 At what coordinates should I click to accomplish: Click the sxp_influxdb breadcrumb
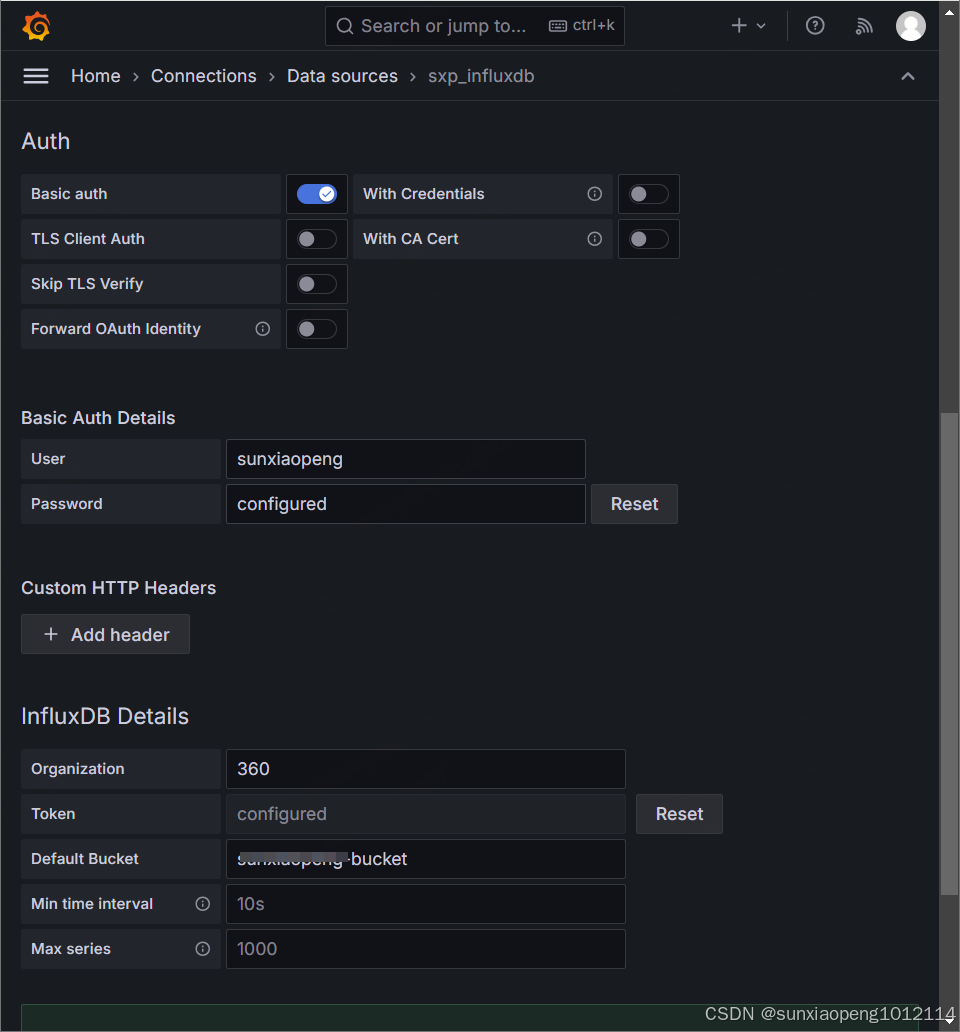point(481,76)
